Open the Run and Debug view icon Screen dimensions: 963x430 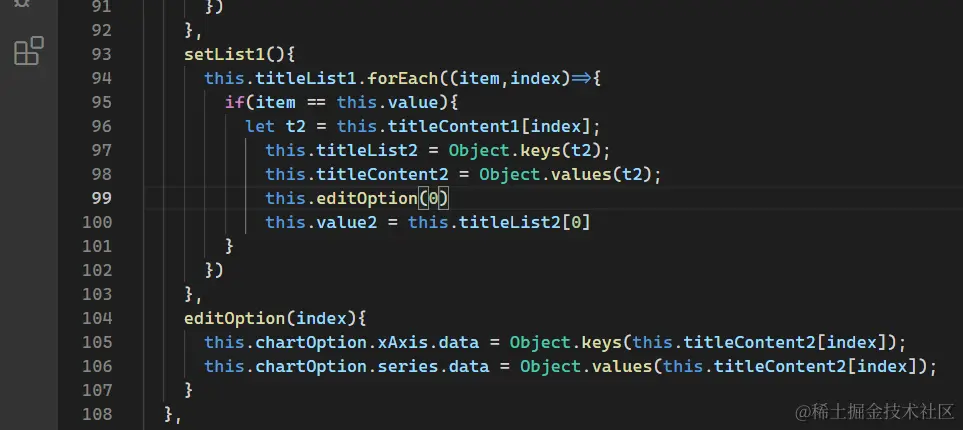click(x=22, y=4)
